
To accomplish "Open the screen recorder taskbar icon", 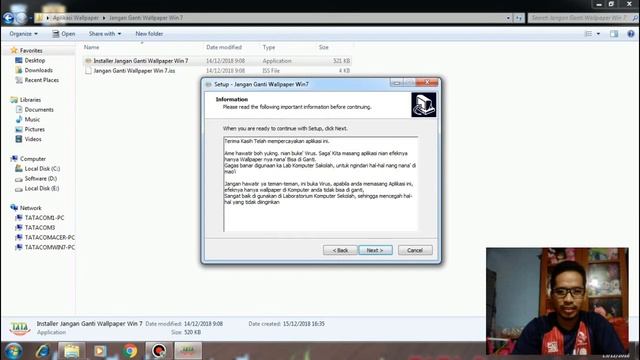I will coord(159,351).
